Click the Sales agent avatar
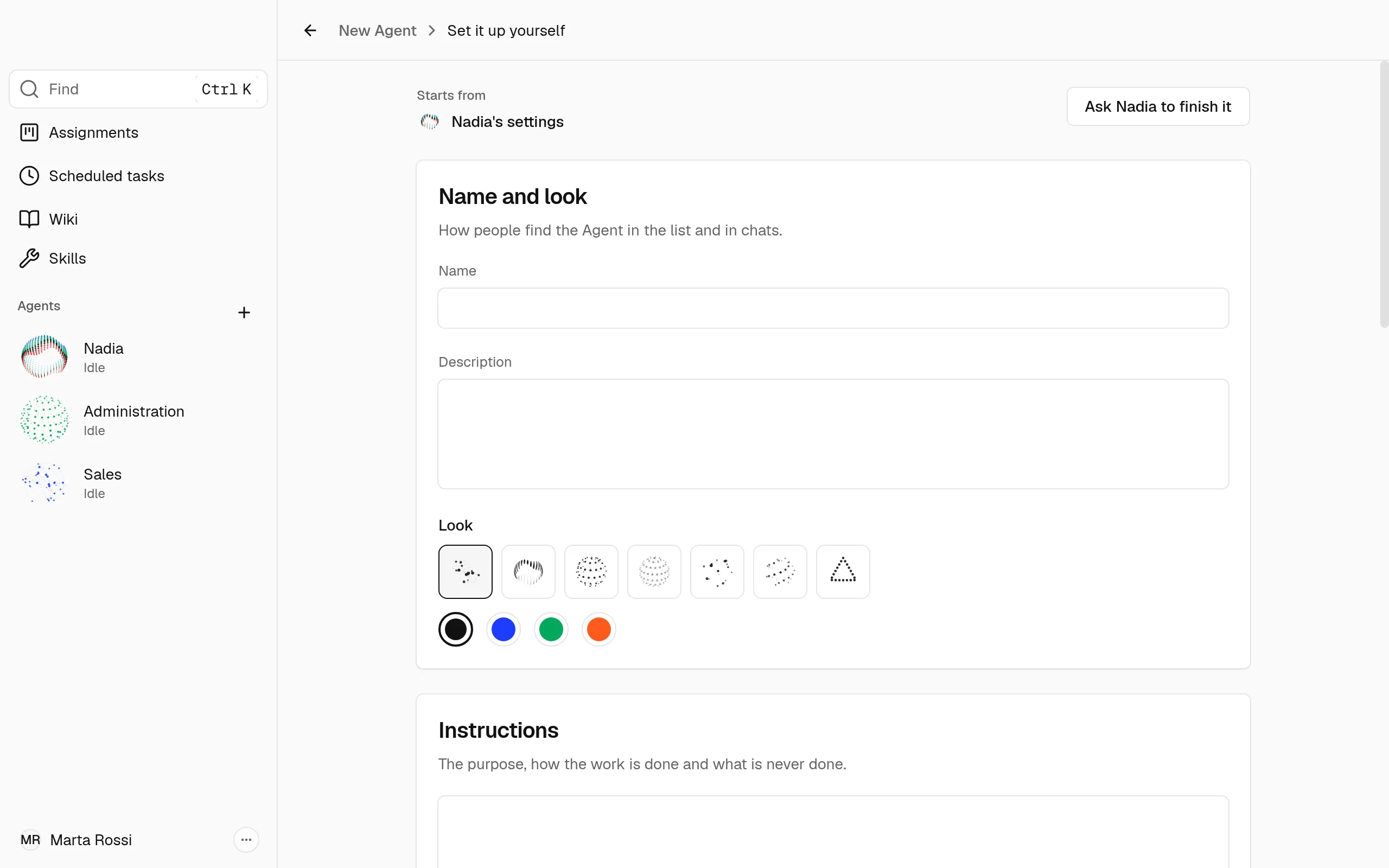 [44, 483]
